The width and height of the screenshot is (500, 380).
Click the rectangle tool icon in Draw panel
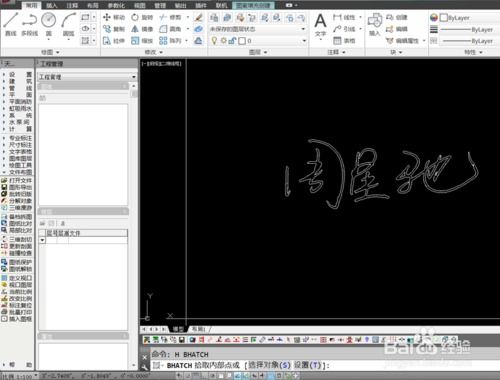point(85,17)
